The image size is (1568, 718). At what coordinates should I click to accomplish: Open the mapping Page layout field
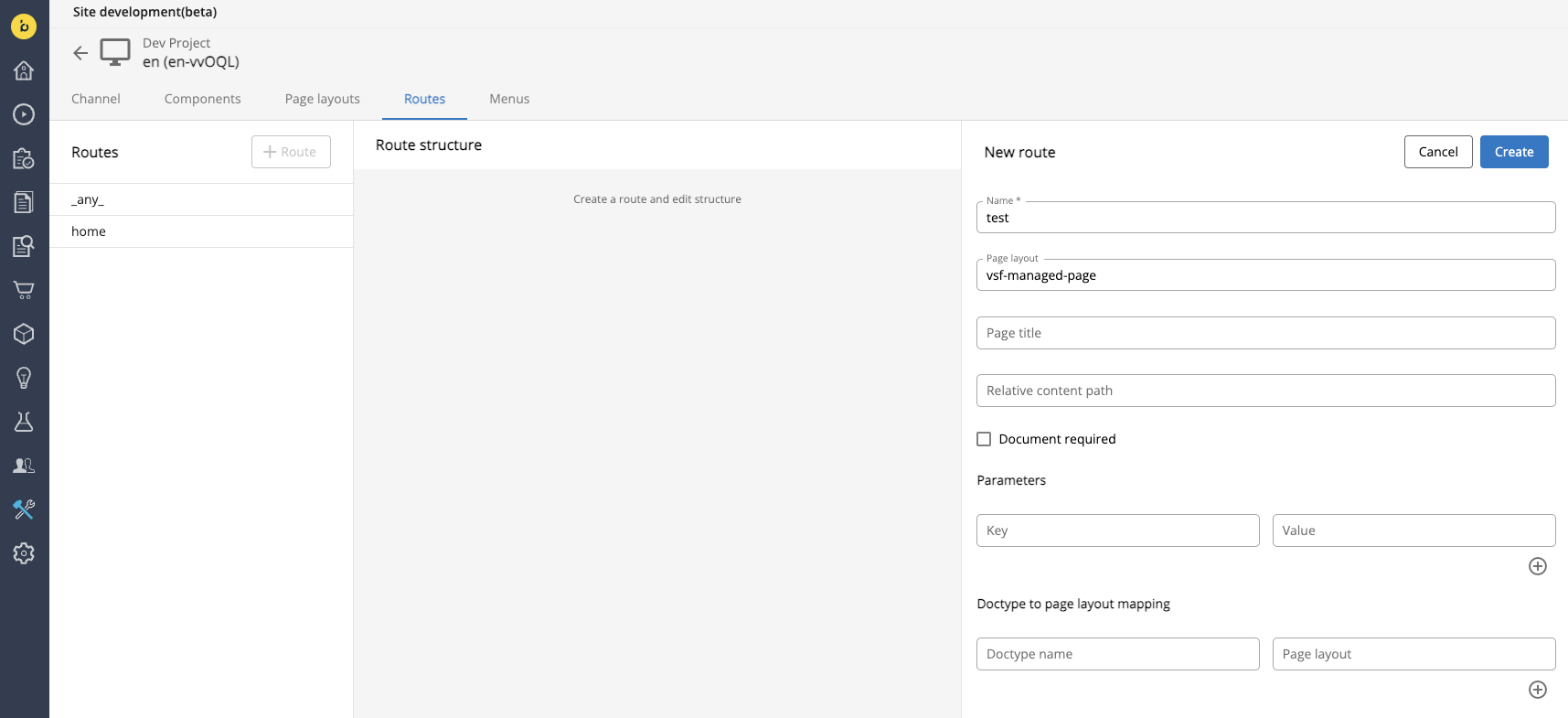pyautogui.click(x=1413, y=654)
